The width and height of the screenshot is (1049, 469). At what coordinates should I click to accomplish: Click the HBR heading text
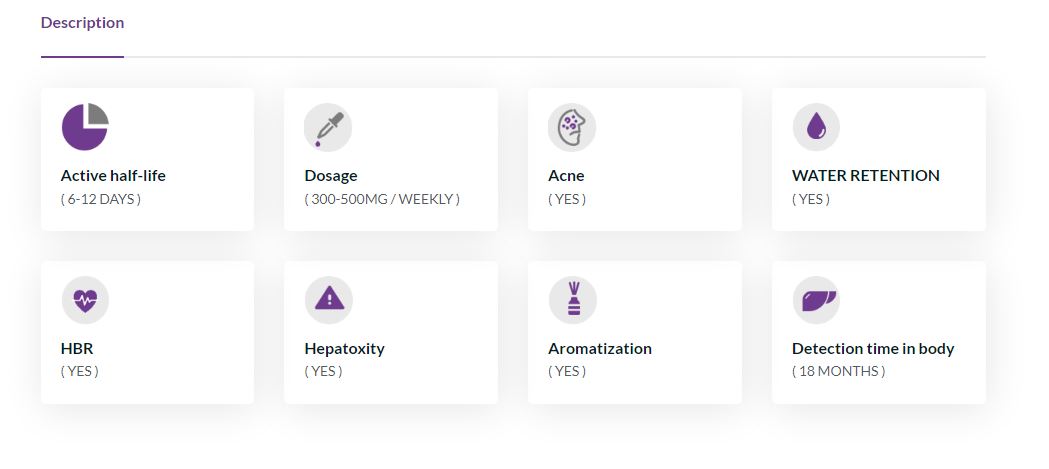click(x=77, y=349)
